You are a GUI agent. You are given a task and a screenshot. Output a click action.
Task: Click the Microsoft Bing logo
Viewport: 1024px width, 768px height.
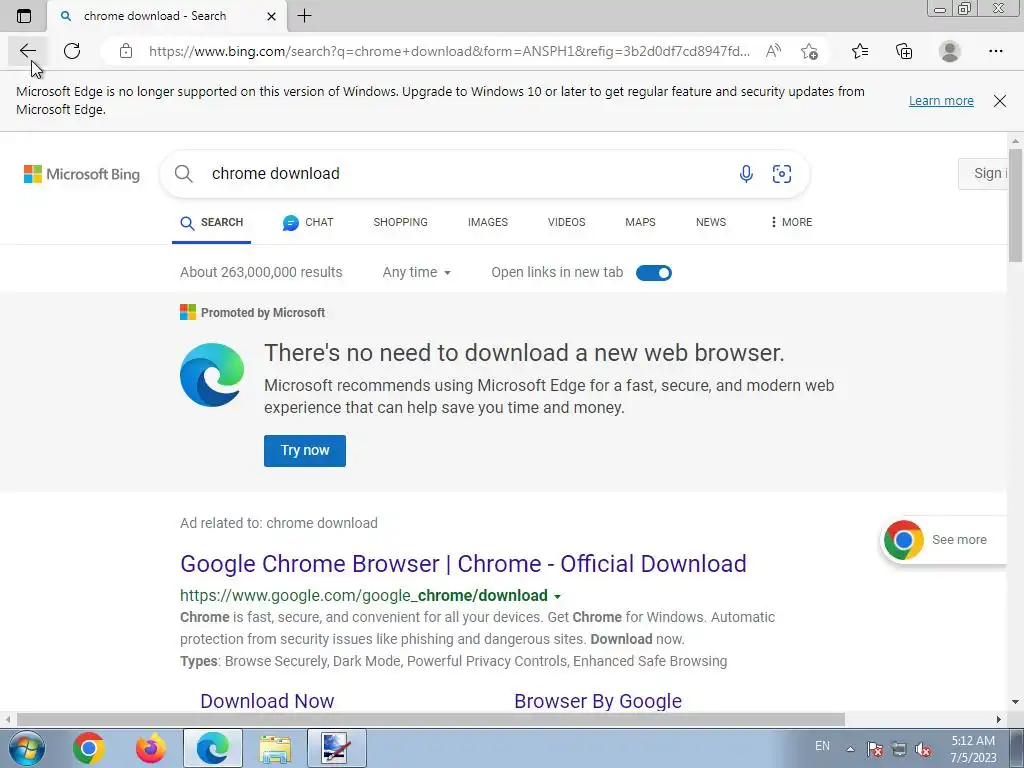pyautogui.click(x=82, y=174)
